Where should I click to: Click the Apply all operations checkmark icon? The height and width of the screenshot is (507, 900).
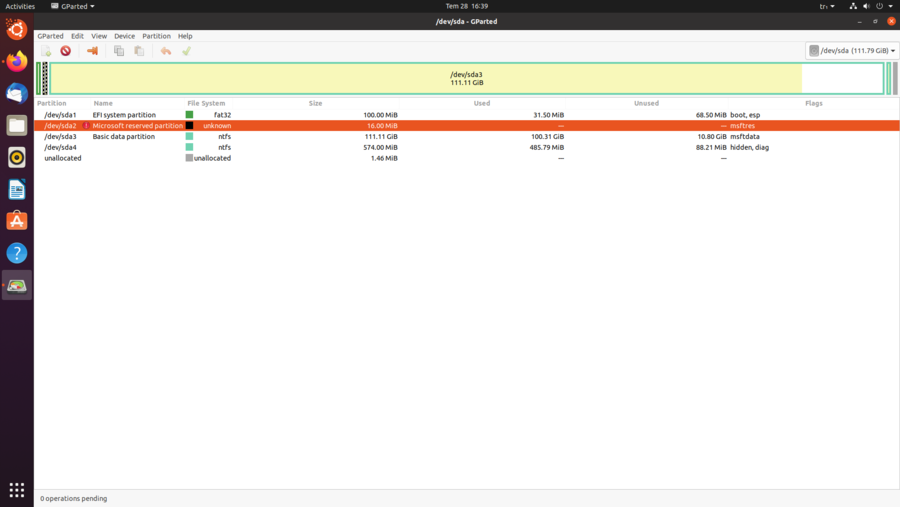[187, 51]
